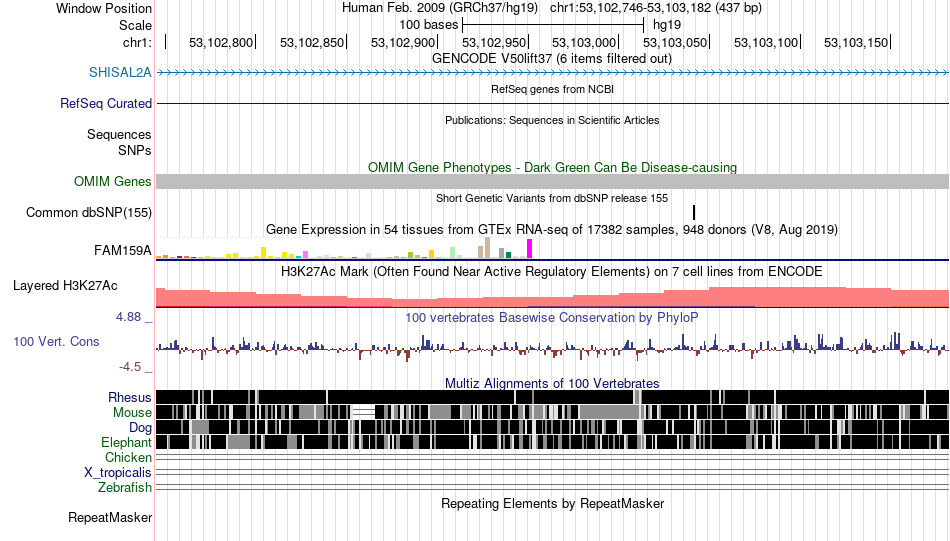Click the hg19 label beside the scale bar
Image resolution: width=950 pixels, height=541 pixels.
[667, 25]
